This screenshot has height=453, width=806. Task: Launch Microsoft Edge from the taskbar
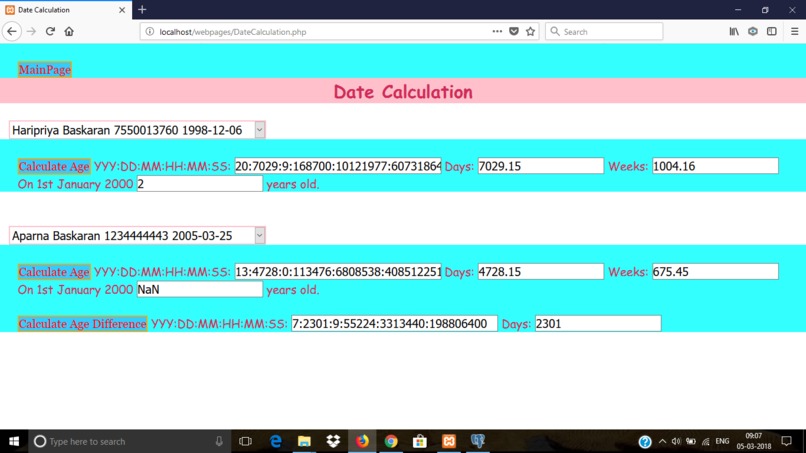point(276,441)
